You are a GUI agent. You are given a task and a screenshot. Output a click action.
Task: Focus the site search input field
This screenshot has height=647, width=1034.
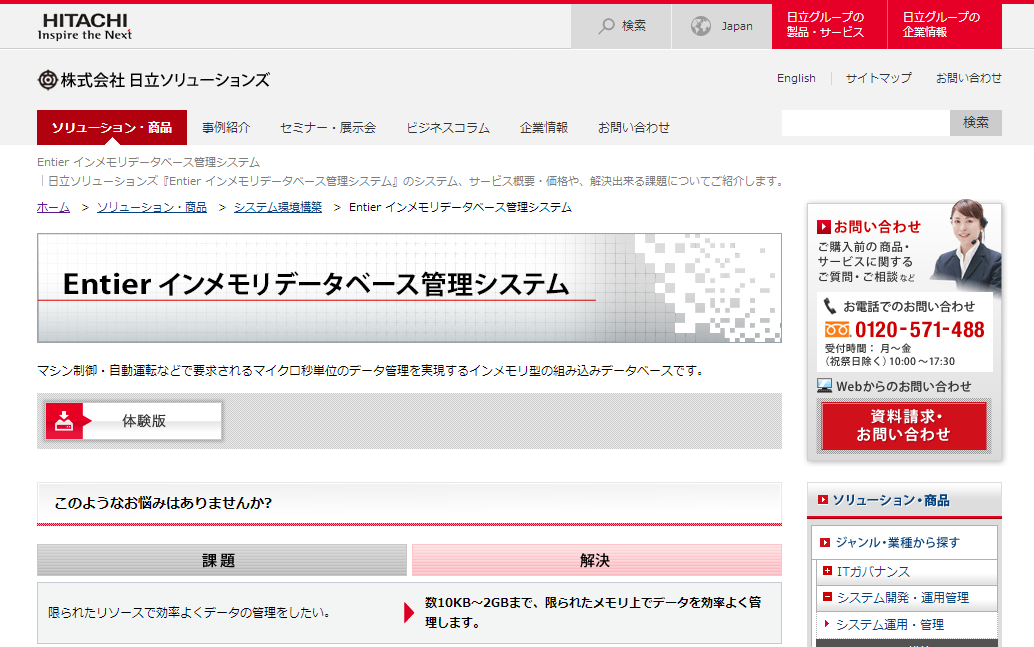coord(866,123)
